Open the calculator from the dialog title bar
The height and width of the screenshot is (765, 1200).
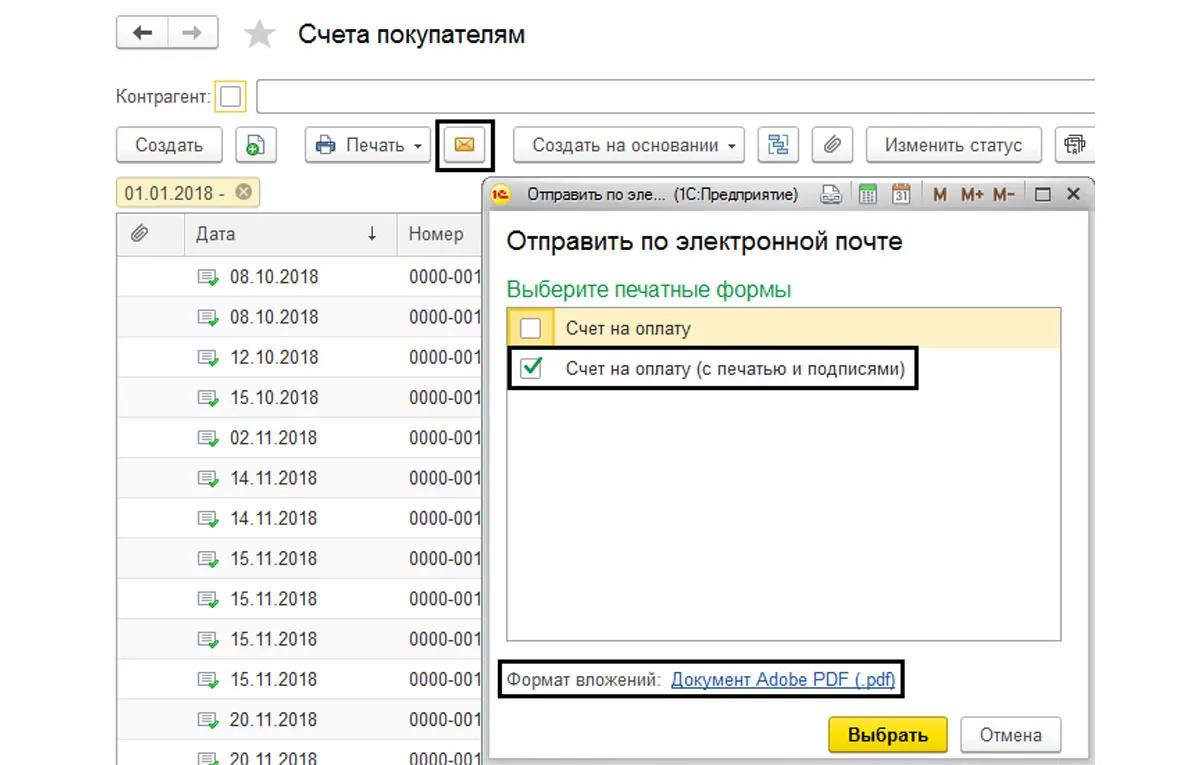(x=868, y=195)
